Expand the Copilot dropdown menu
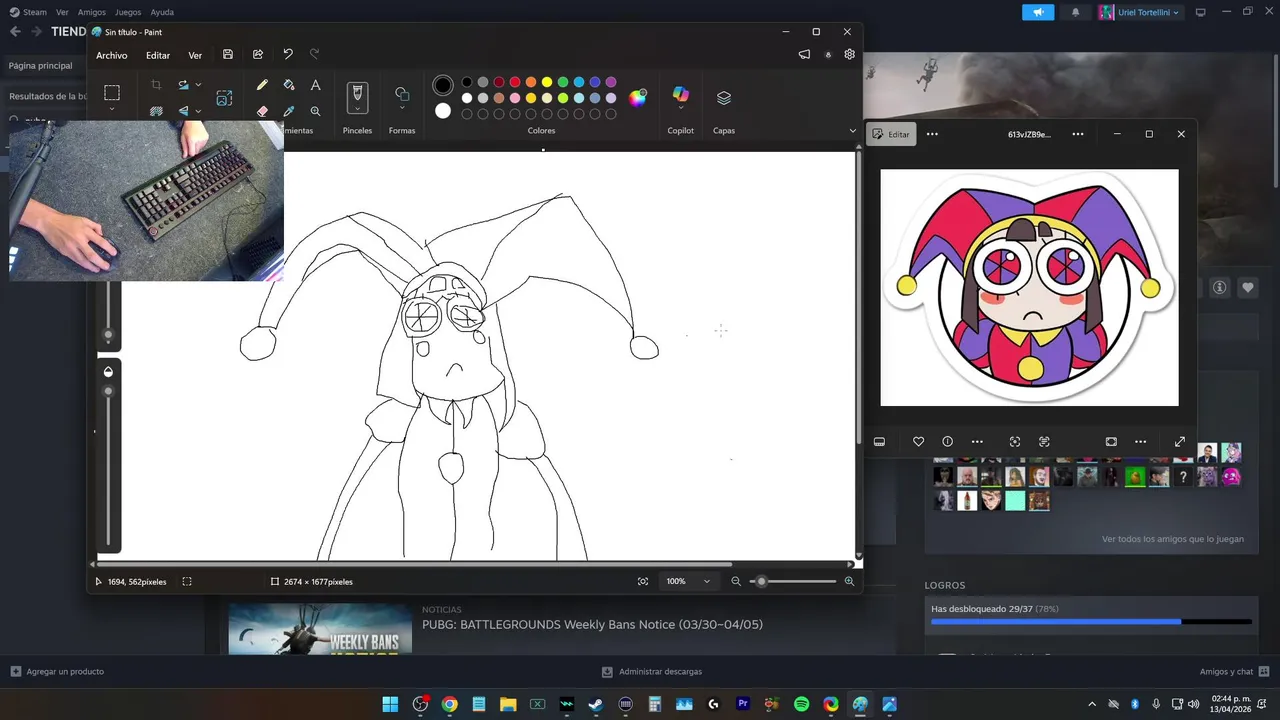The width and height of the screenshot is (1280, 720). point(681,109)
